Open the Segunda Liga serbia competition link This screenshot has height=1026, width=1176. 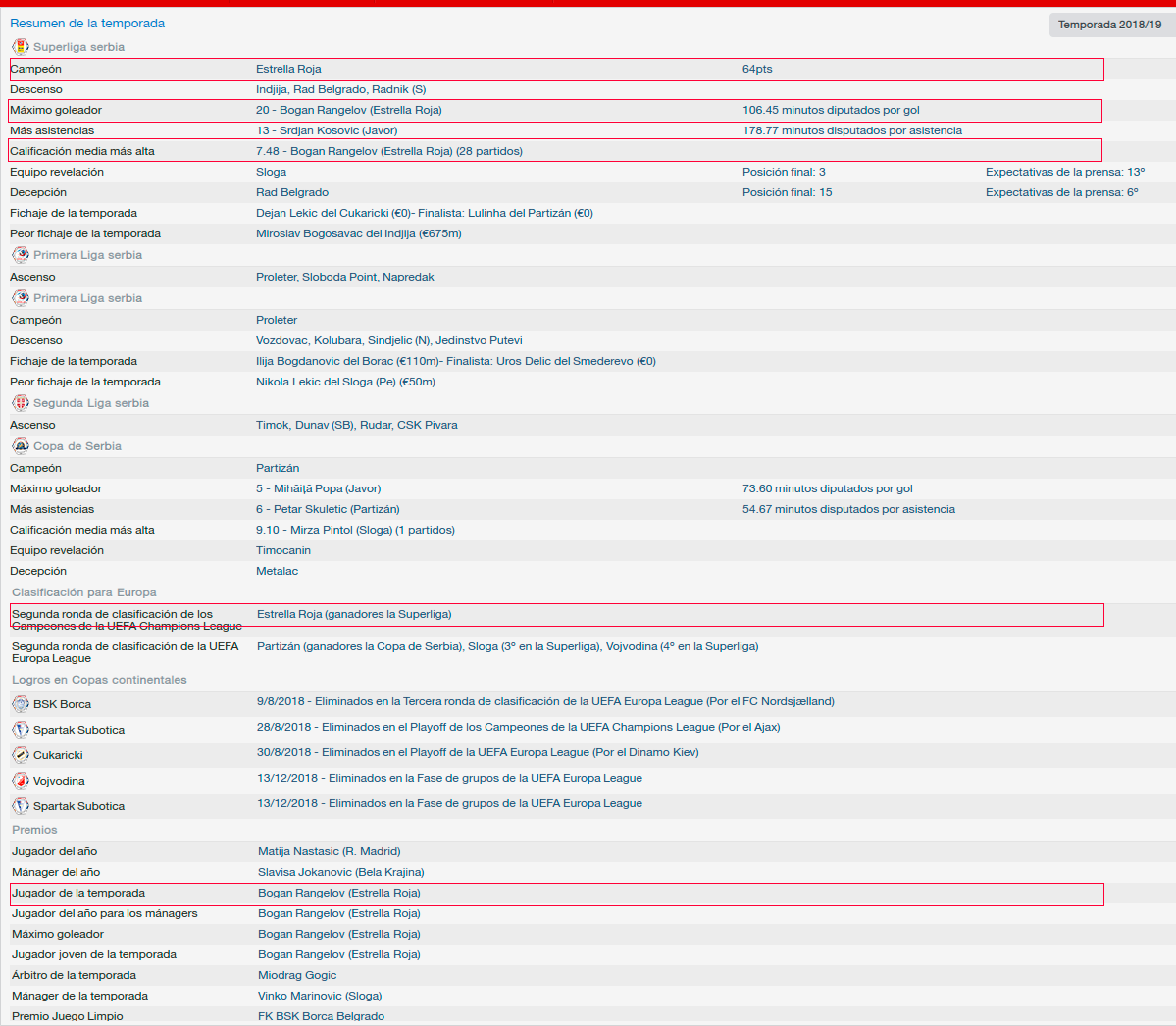[x=91, y=403]
